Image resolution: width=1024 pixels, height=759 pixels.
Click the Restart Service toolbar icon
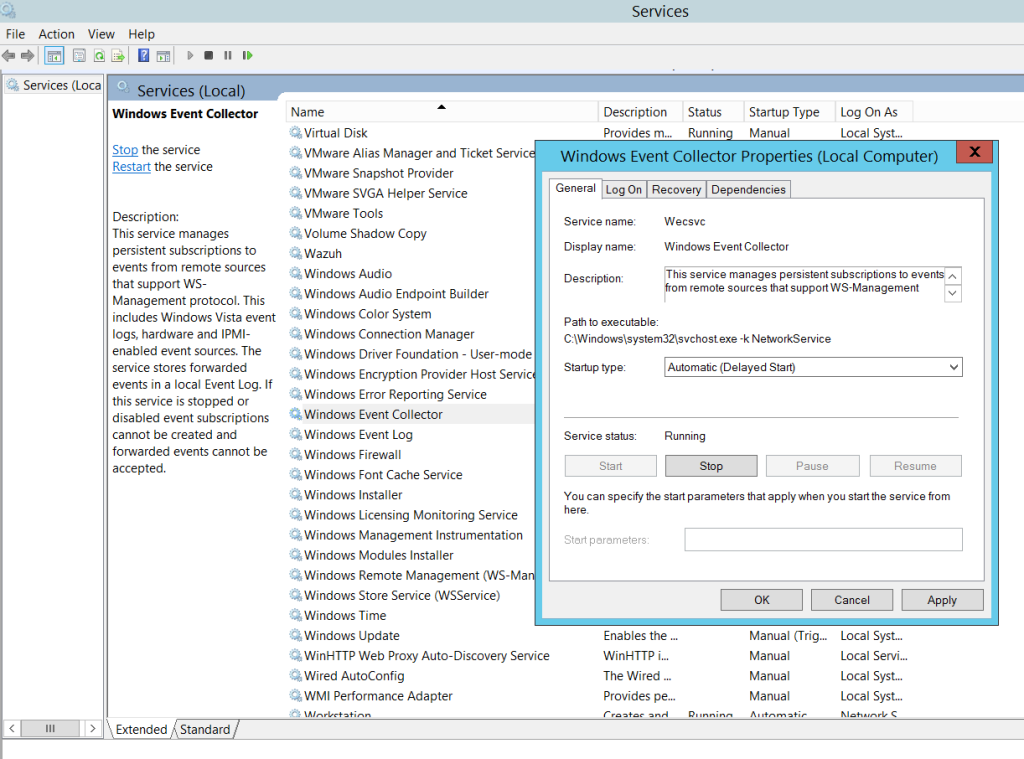pos(246,55)
